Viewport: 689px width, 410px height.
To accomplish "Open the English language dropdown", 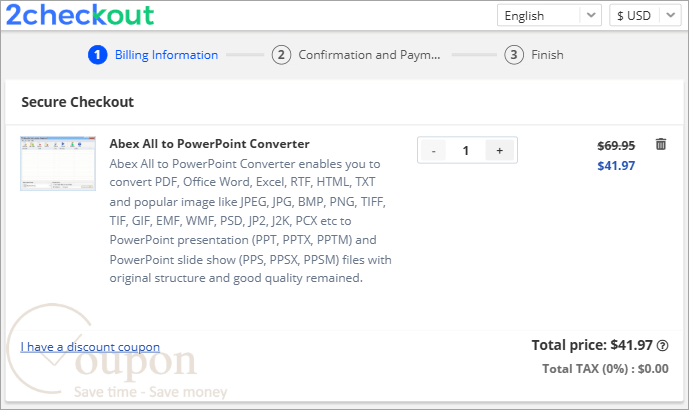I will click(x=549, y=15).
